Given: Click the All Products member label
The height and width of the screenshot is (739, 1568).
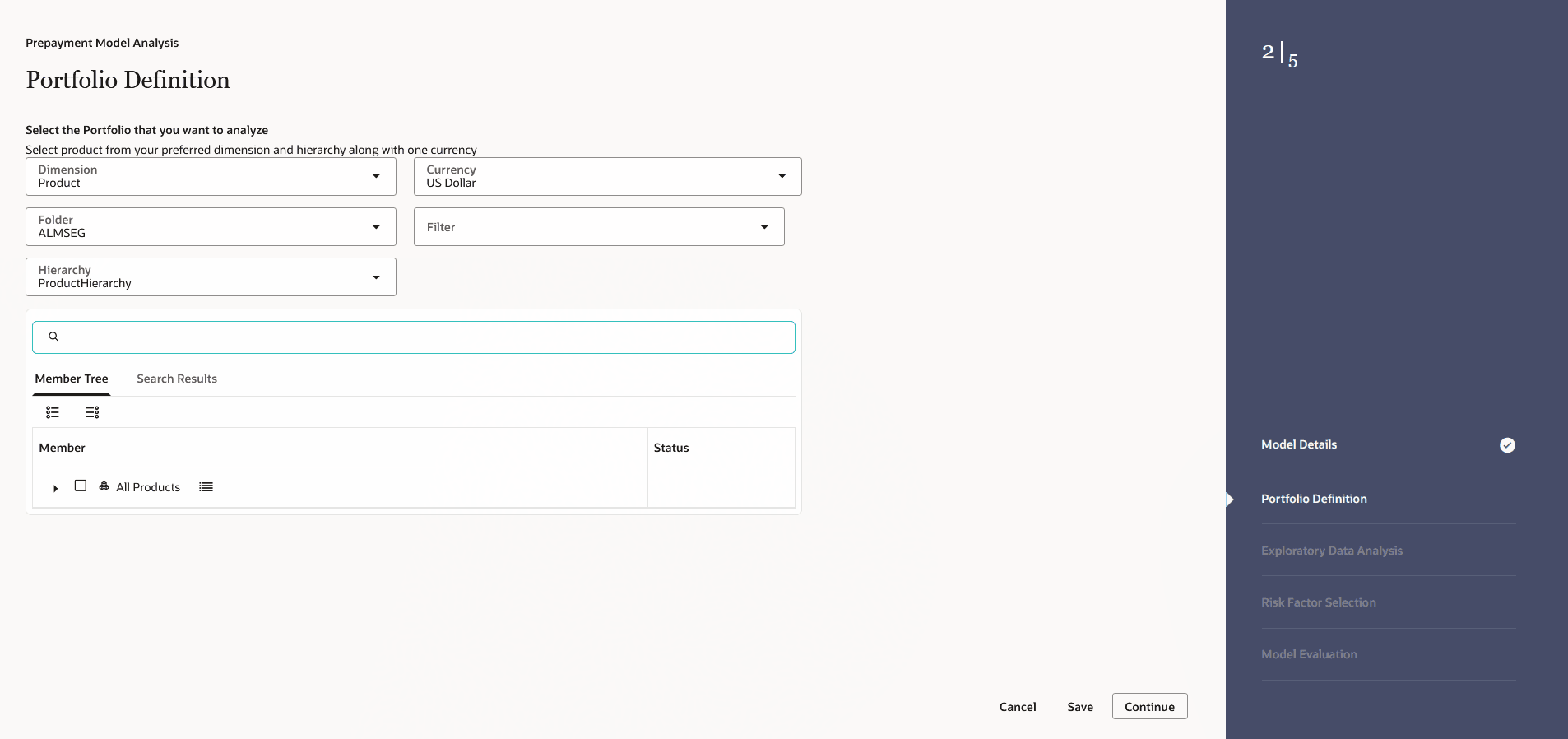Looking at the screenshot, I should 148,487.
